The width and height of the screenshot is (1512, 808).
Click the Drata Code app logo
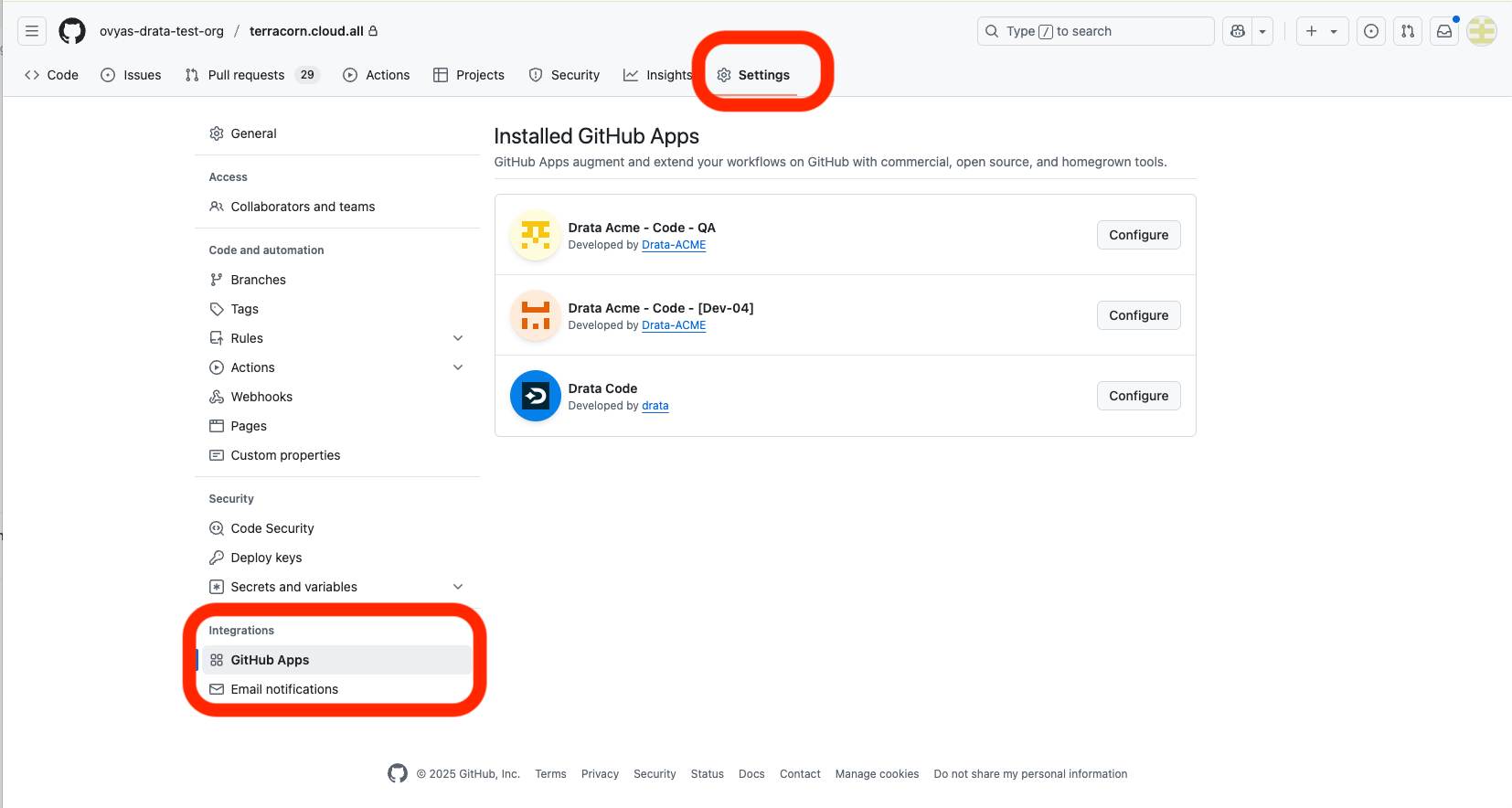click(536, 396)
